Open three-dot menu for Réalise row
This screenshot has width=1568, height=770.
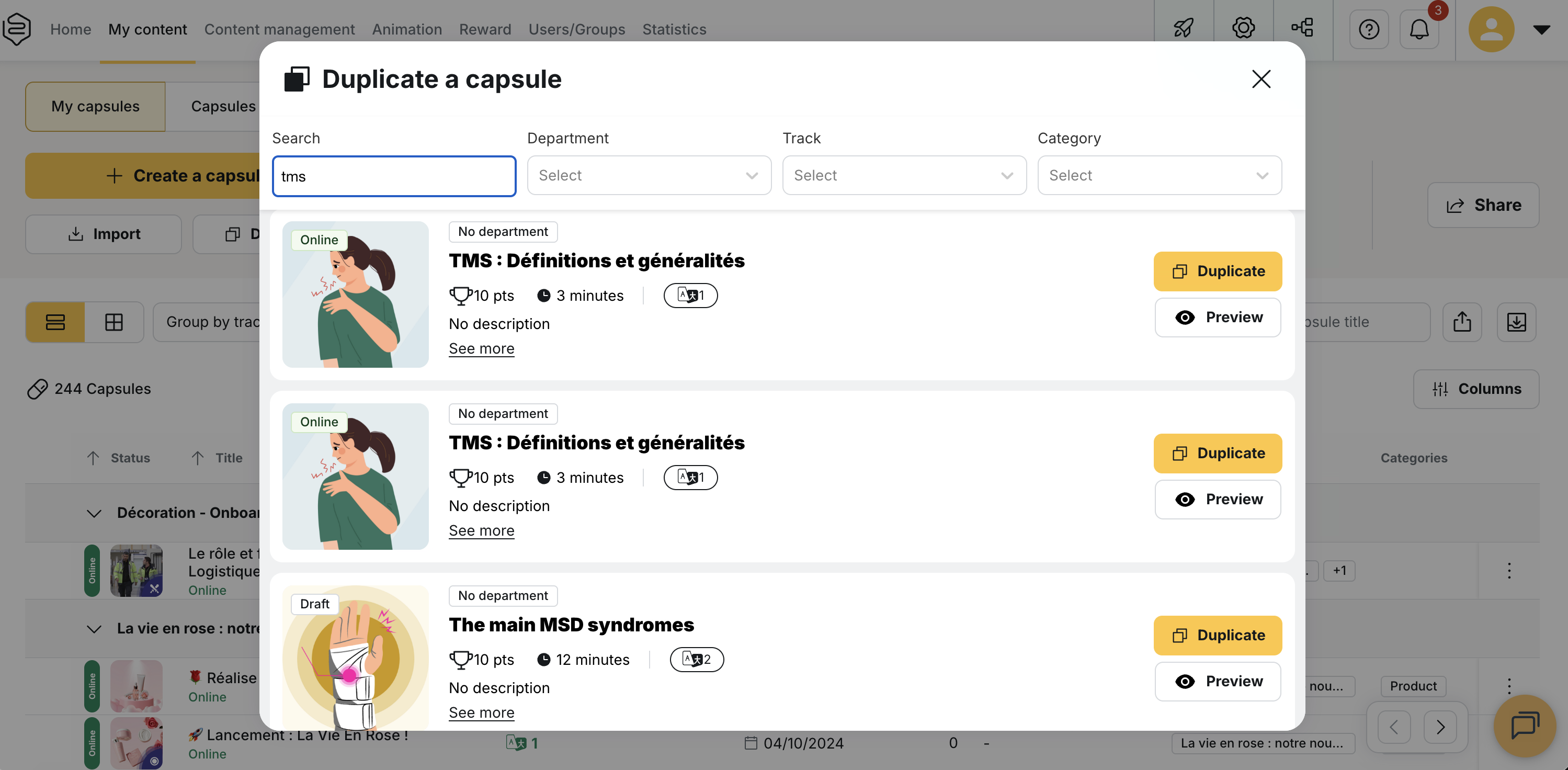click(x=1509, y=686)
